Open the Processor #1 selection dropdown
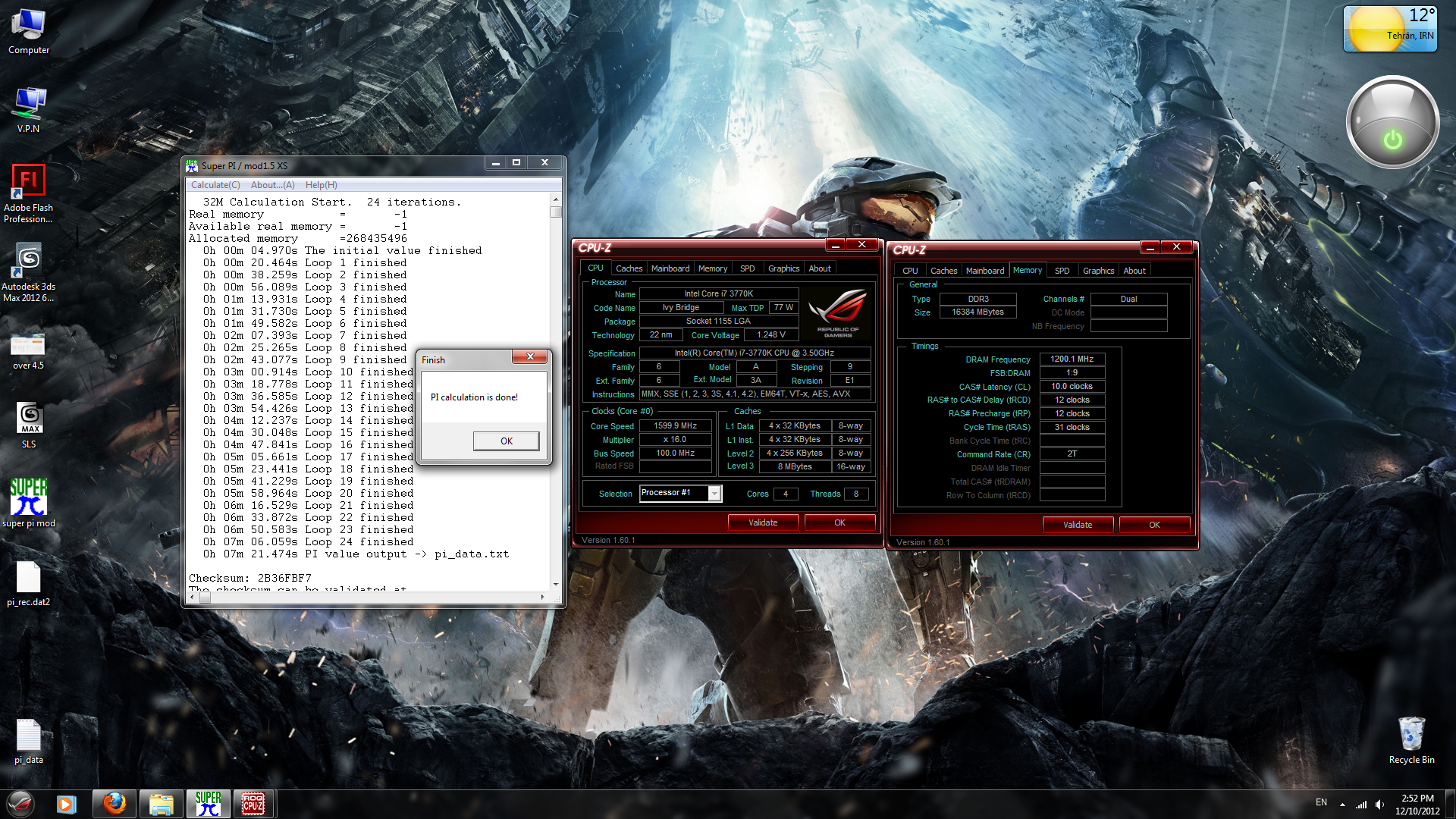Viewport: 1456px width, 819px height. click(x=680, y=493)
